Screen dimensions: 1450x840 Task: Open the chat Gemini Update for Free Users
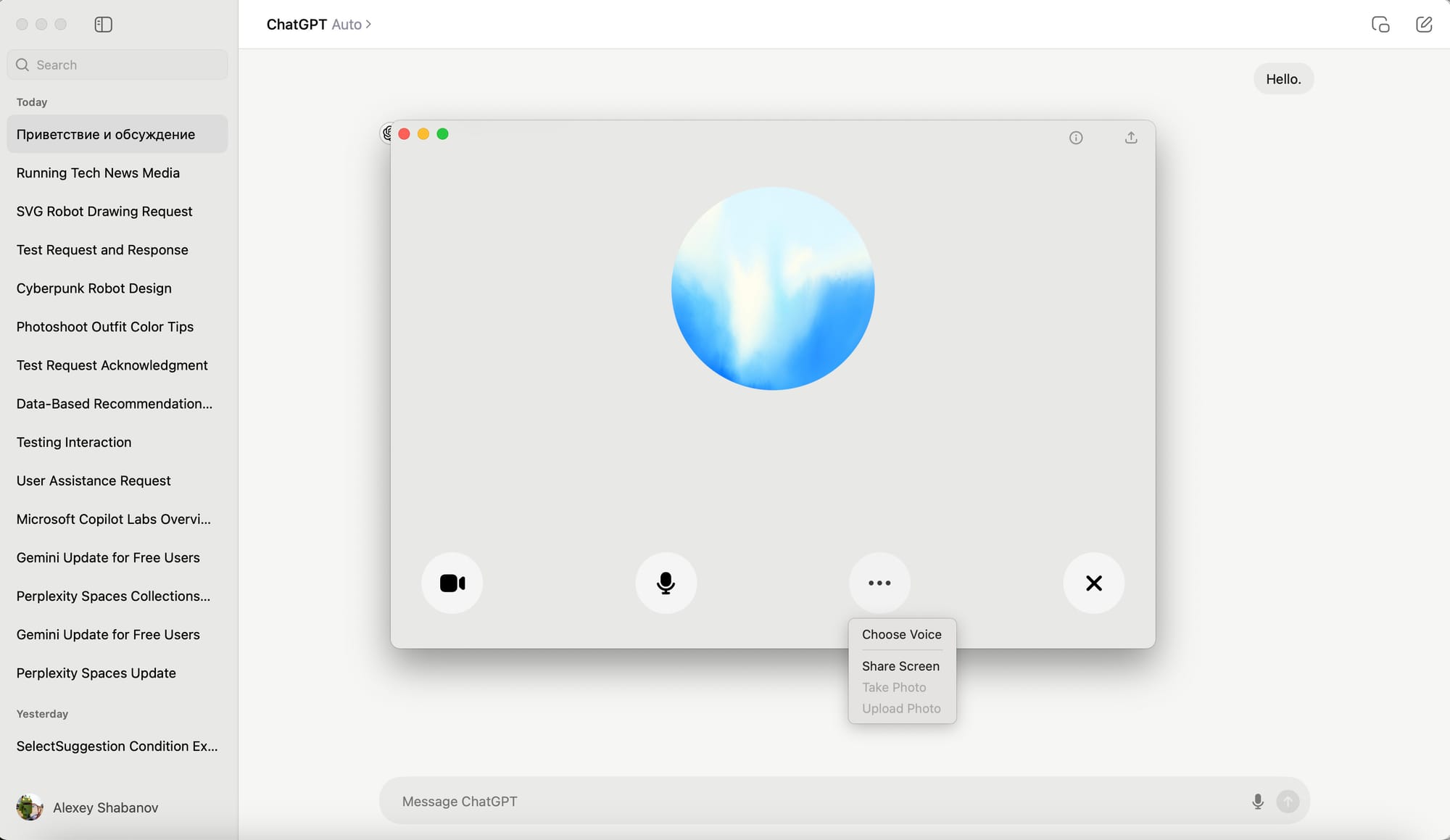point(108,557)
